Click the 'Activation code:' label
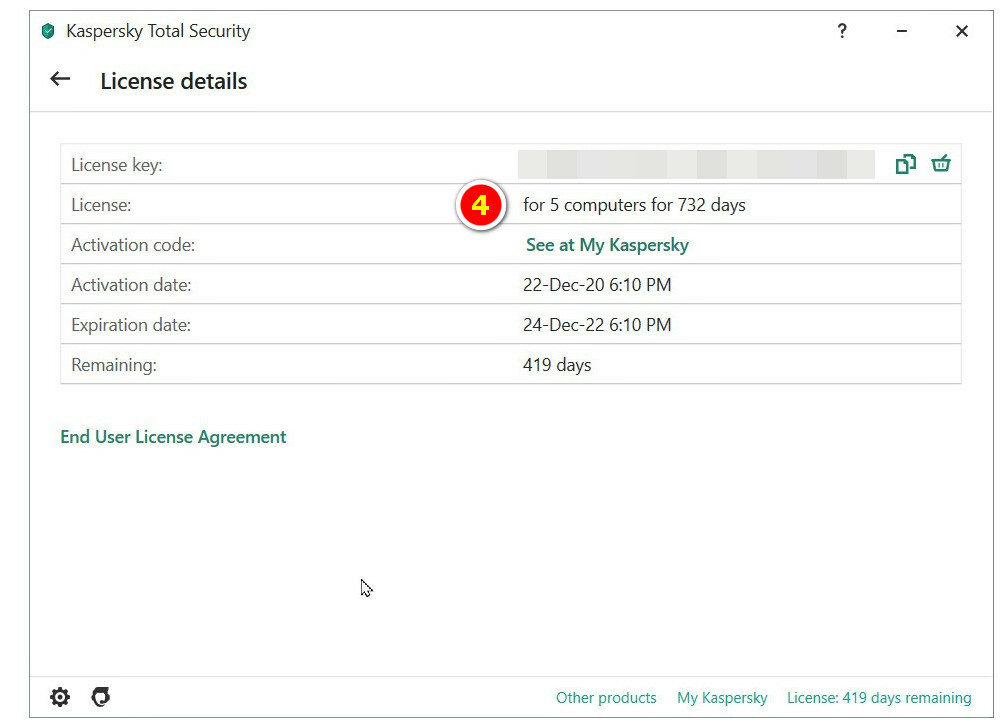 (133, 245)
